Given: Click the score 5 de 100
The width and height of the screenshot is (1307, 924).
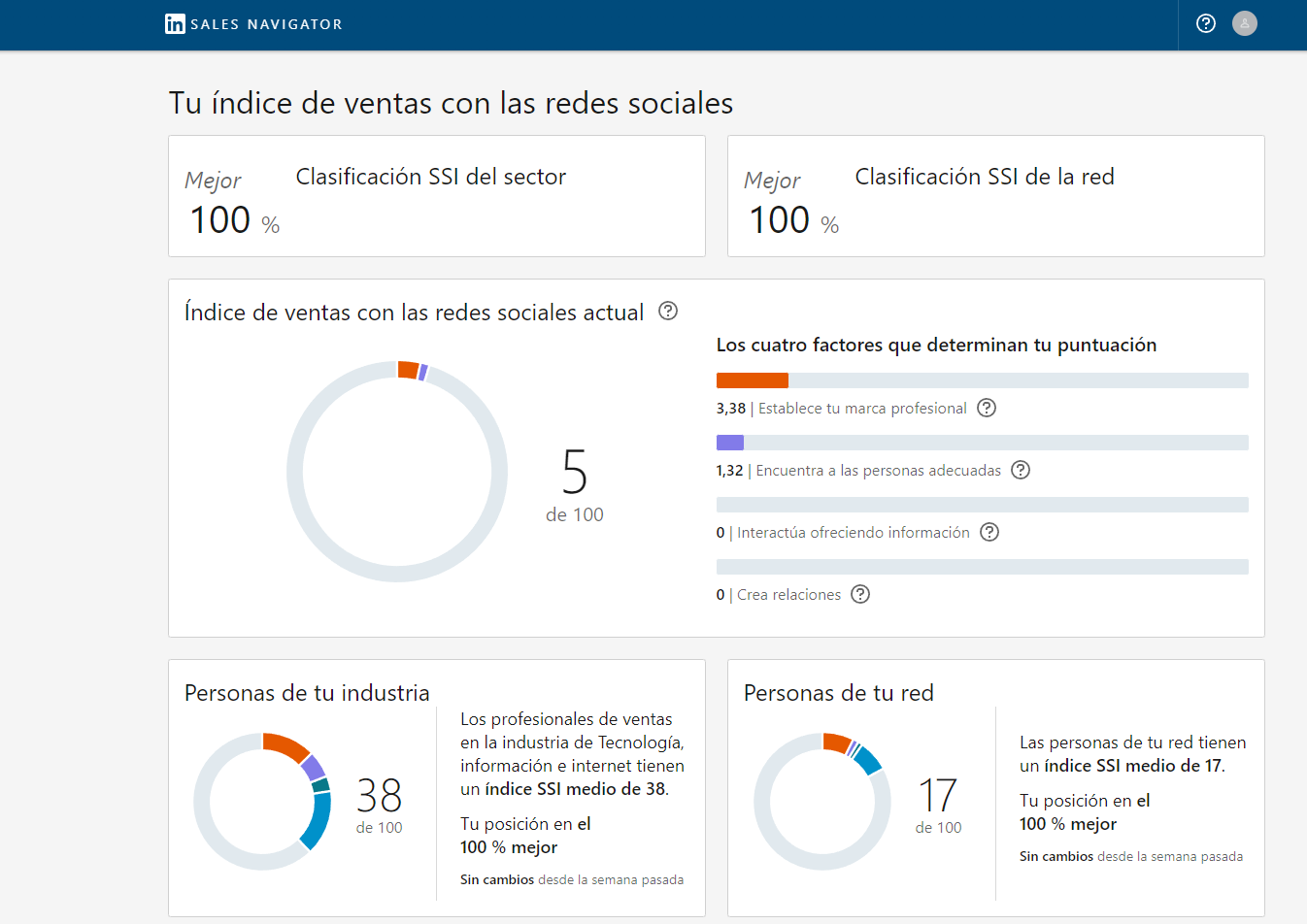Looking at the screenshot, I should (575, 485).
